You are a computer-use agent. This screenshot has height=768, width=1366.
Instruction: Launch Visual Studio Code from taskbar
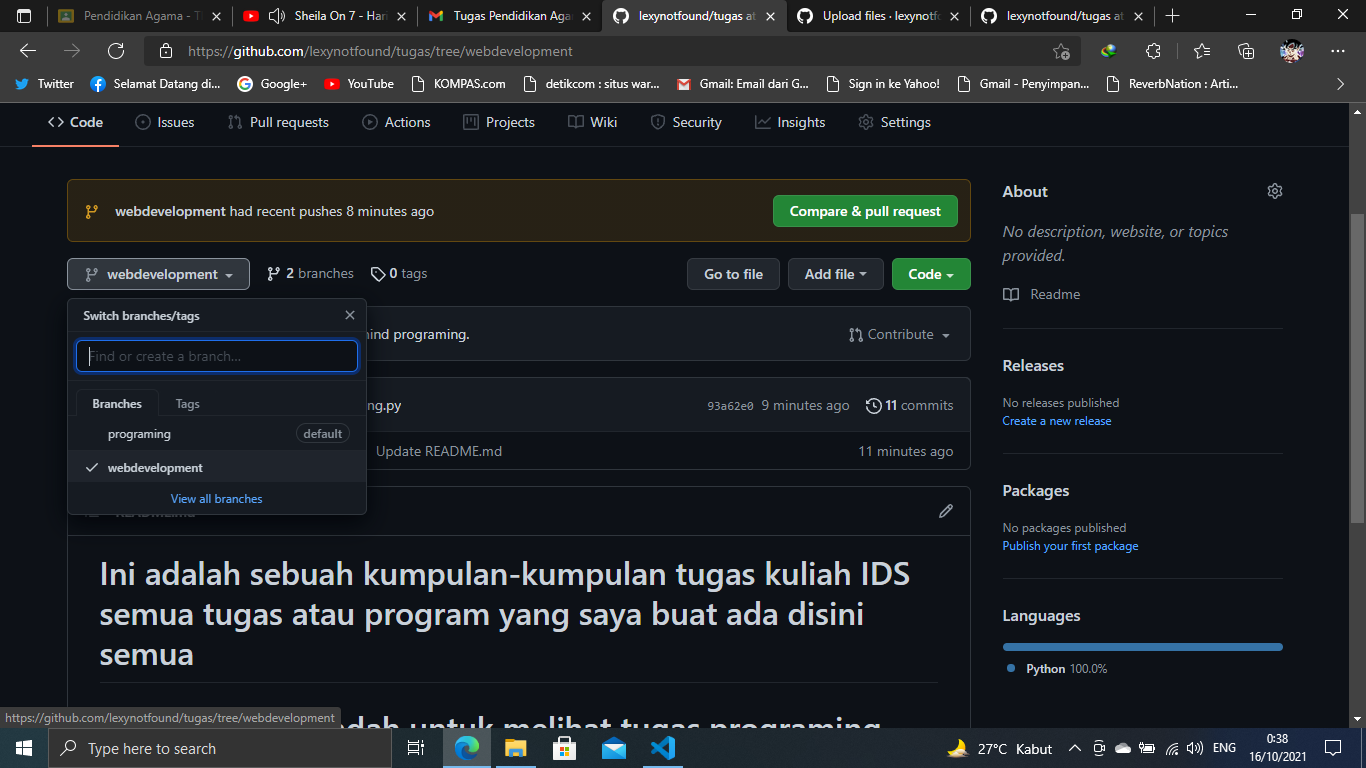point(662,748)
